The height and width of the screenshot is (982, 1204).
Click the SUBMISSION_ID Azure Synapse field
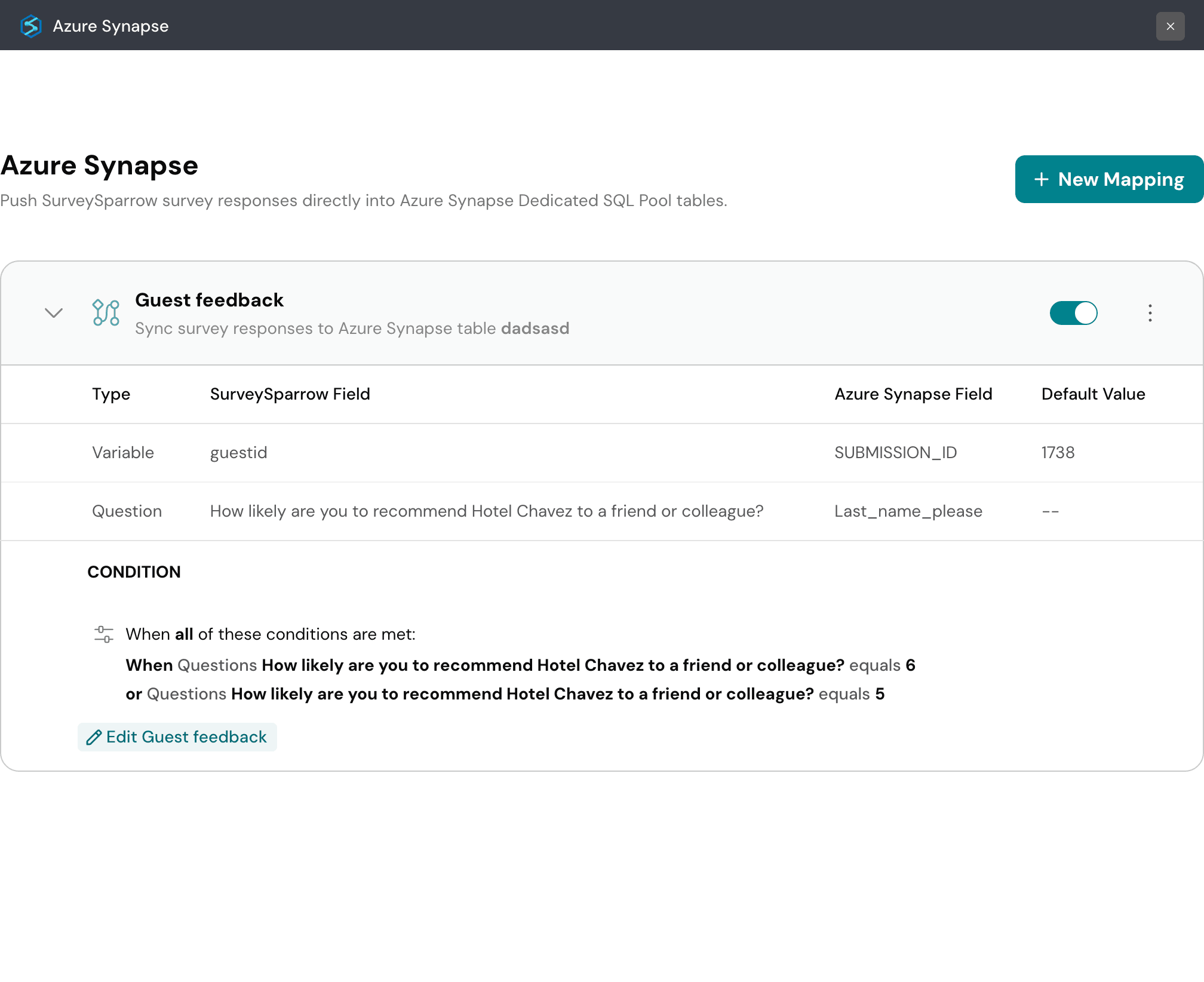[896, 452]
